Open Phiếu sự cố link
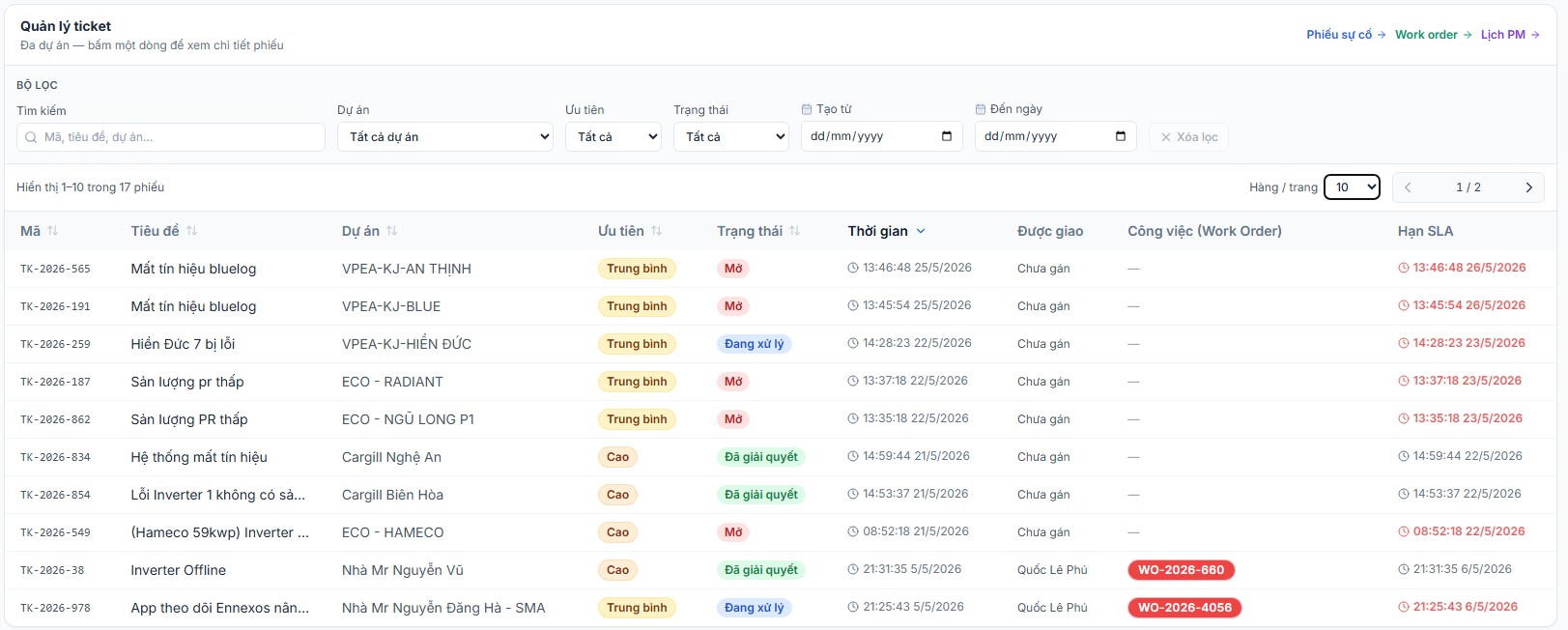1568x630 pixels. point(1346,35)
